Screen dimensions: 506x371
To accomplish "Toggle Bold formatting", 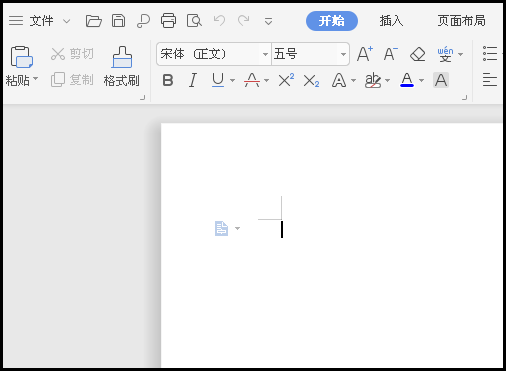I will 168,80.
